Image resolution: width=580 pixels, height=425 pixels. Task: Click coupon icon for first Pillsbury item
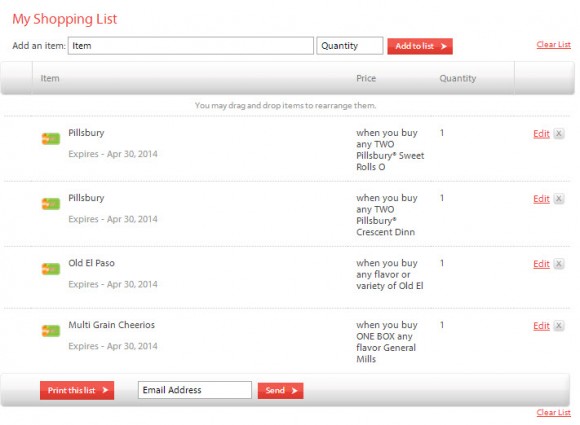(51, 139)
